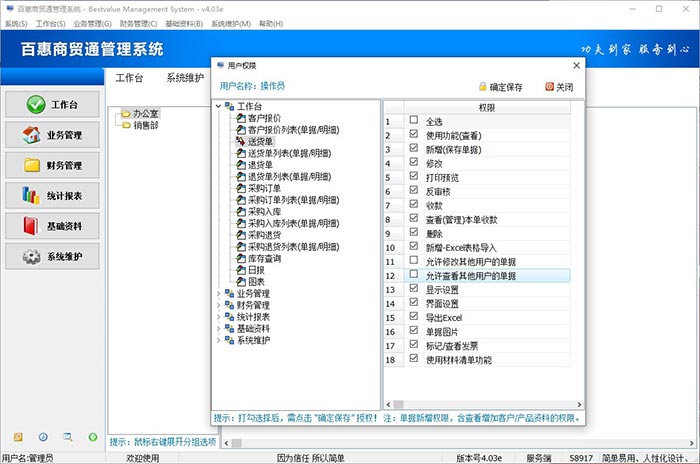Enable 允许修改其他用户的单据 checkbox
This screenshot has height=464, width=700.
[414, 260]
